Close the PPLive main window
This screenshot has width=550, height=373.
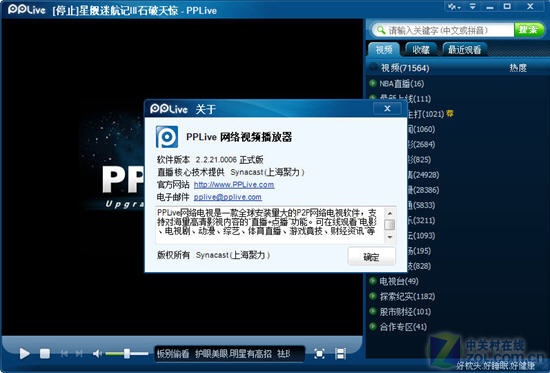530,6
